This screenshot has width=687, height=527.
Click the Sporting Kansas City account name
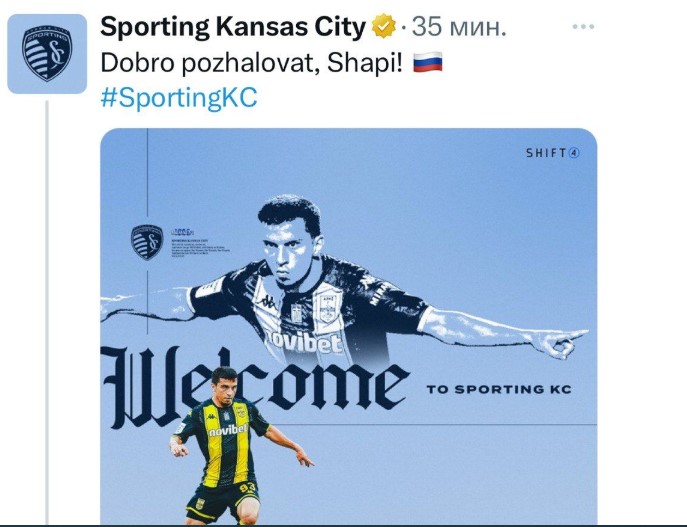coord(233,27)
